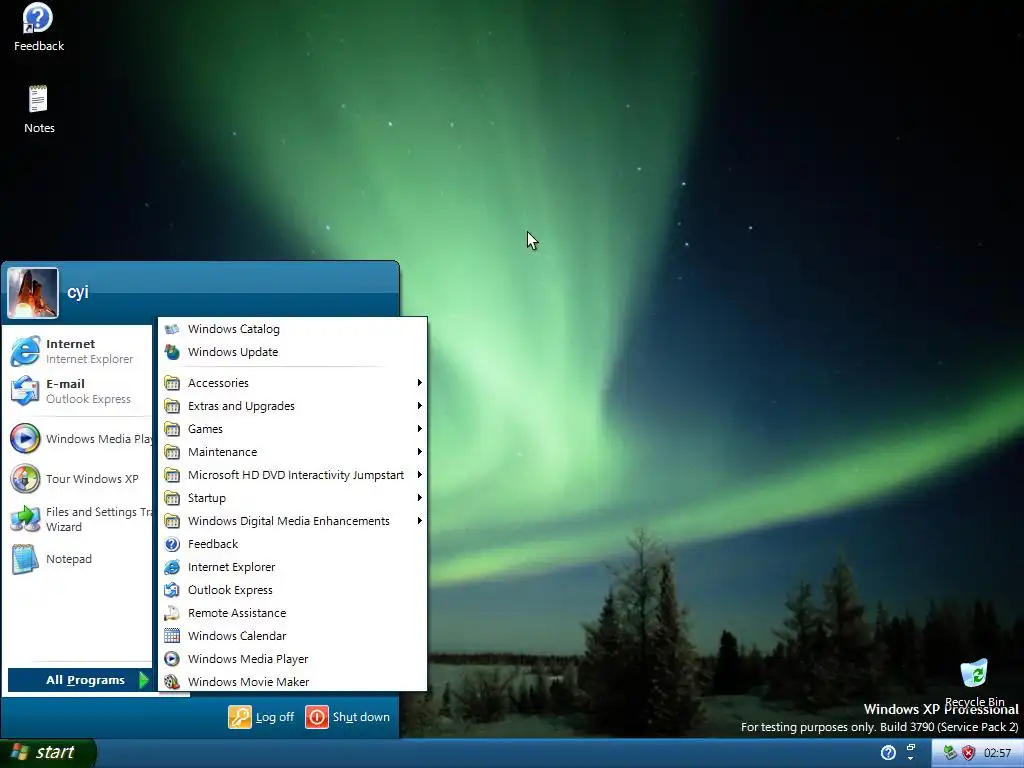Click the All Programs button label

click(x=85, y=680)
